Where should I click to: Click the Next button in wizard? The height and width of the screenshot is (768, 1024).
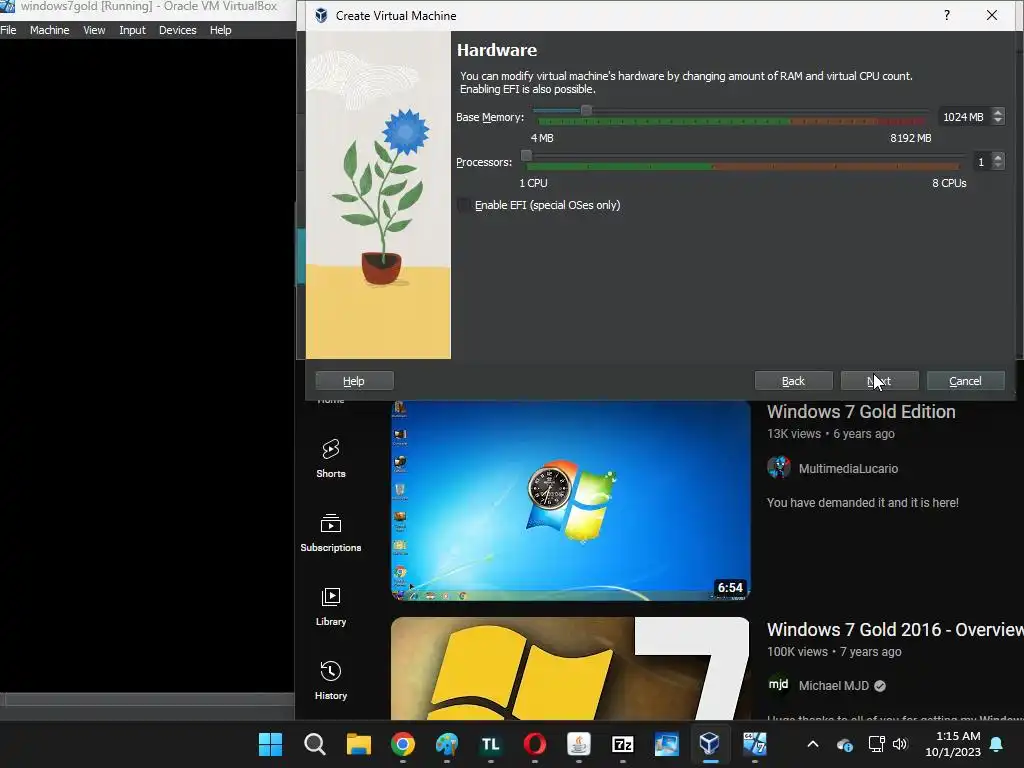click(x=879, y=381)
